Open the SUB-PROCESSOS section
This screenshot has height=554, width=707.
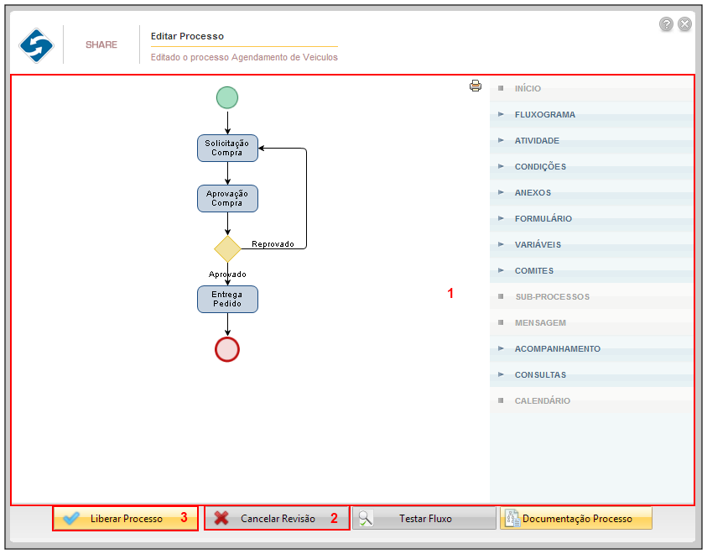coord(592,297)
